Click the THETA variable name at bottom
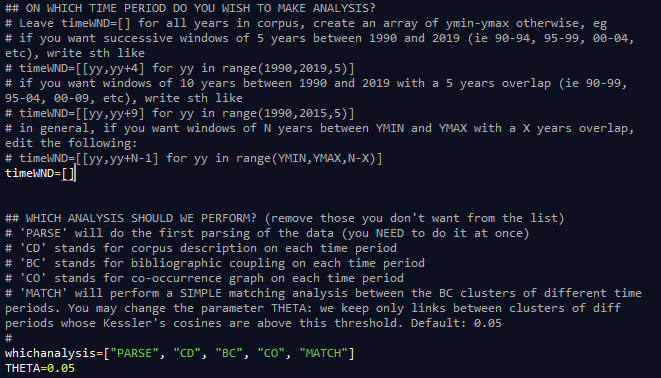This screenshot has height=378, width=661. coord(22,368)
